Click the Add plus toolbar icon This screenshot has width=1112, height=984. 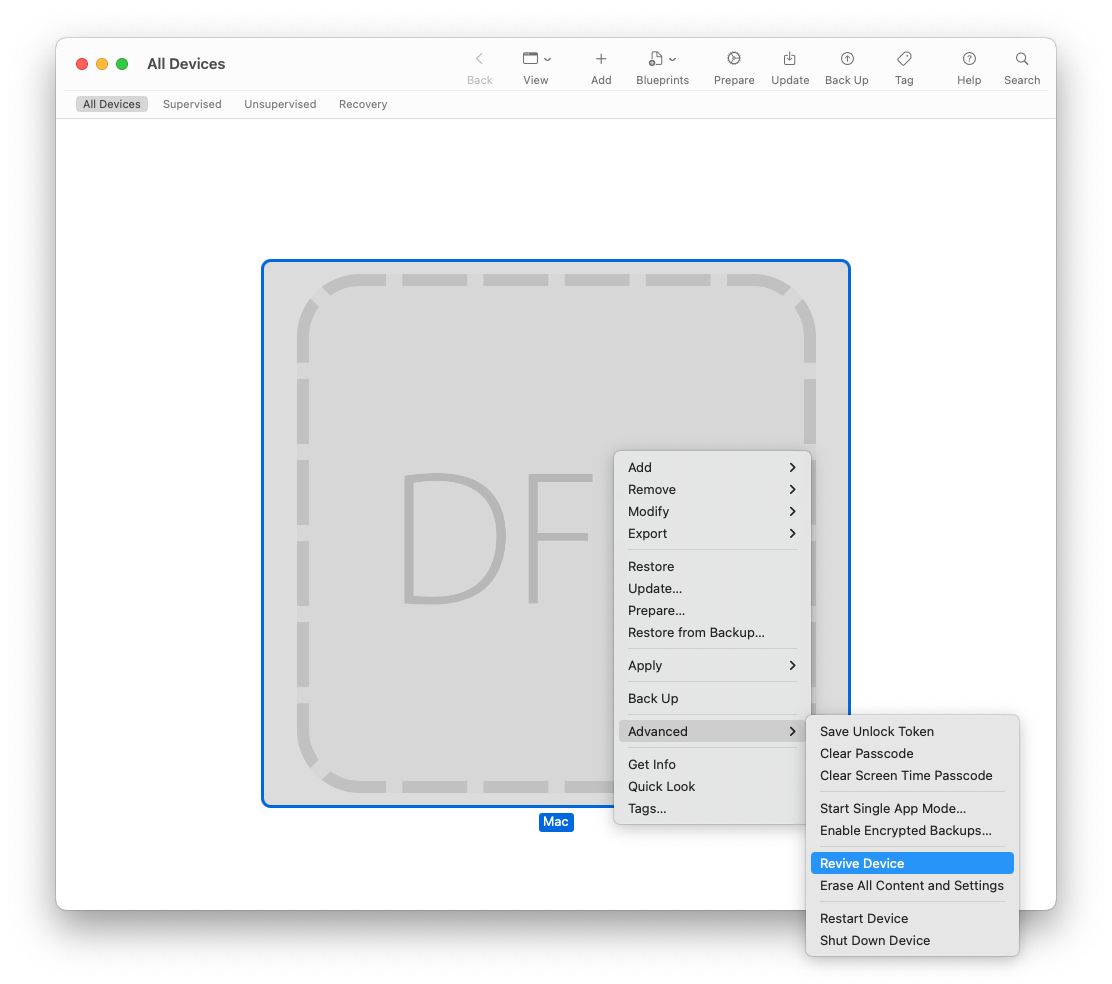pyautogui.click(x=601, y=59)
